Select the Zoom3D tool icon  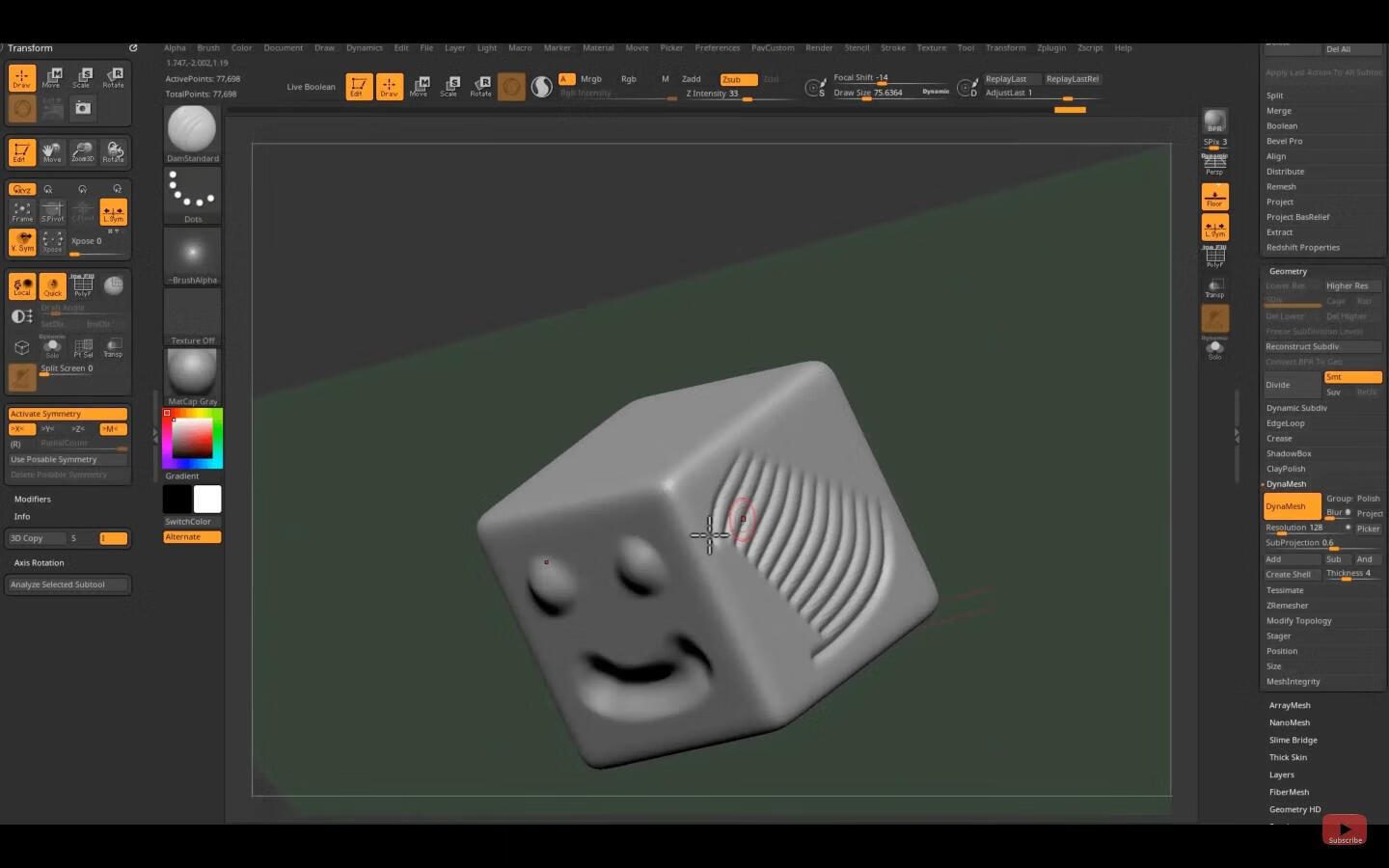pos(82,151)
